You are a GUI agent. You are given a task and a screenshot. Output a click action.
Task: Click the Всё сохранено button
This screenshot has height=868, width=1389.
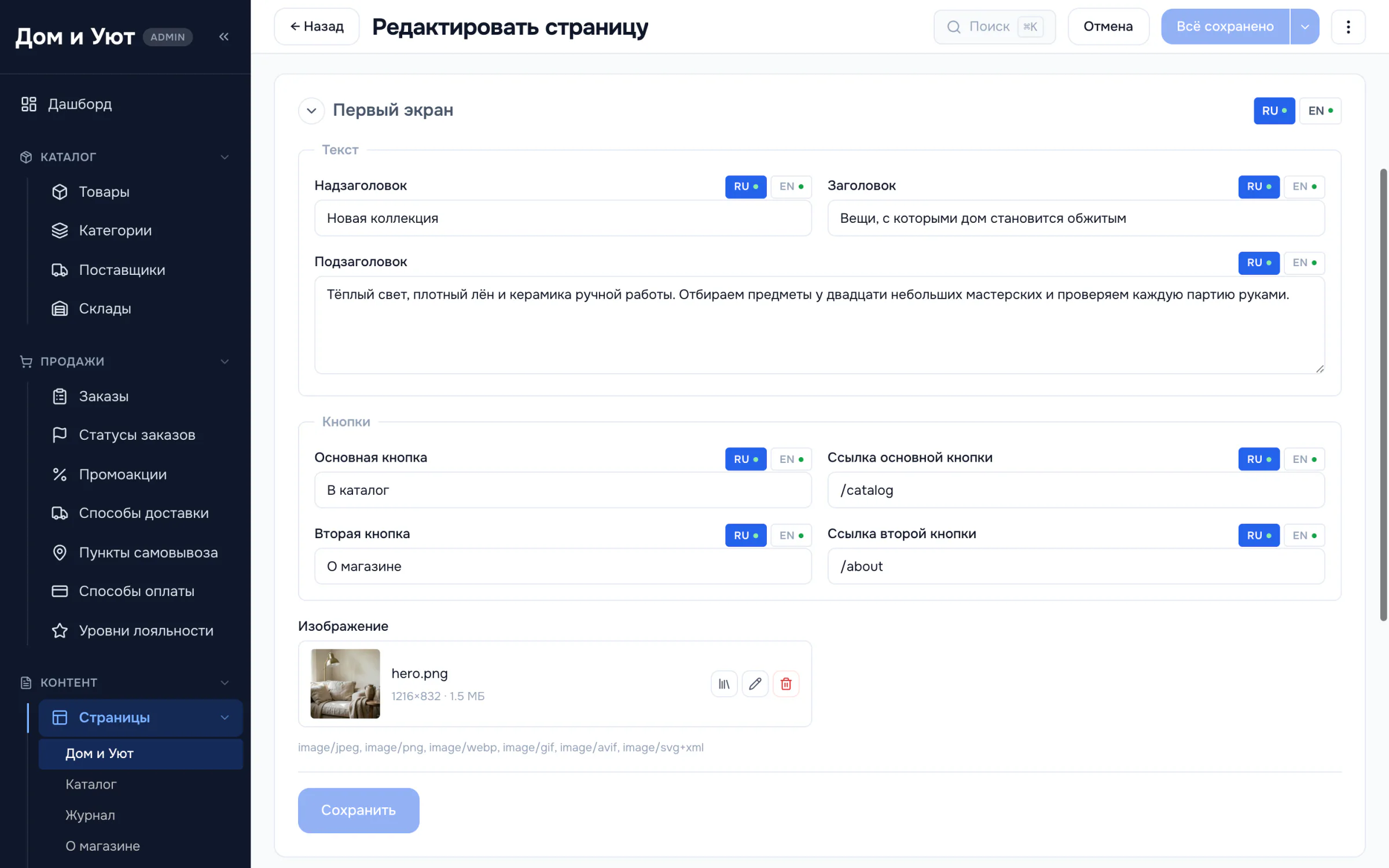pyautogui.click(x=1225, y=27)
